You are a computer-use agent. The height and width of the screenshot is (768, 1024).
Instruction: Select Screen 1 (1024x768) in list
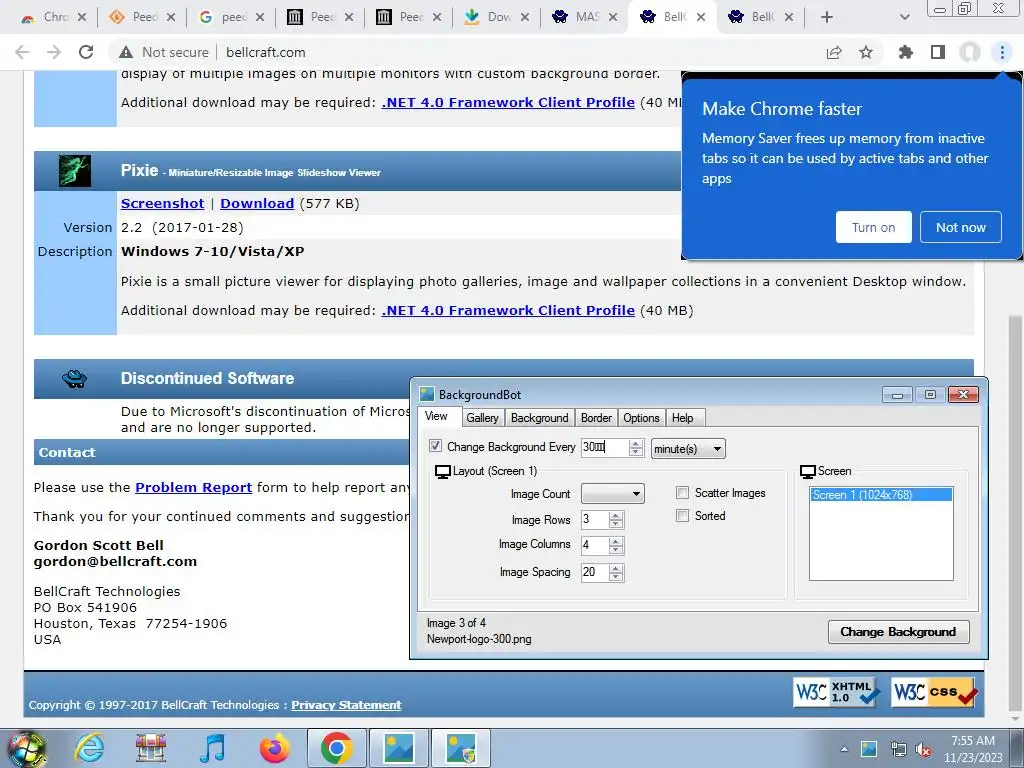click(x=881, y=494)
